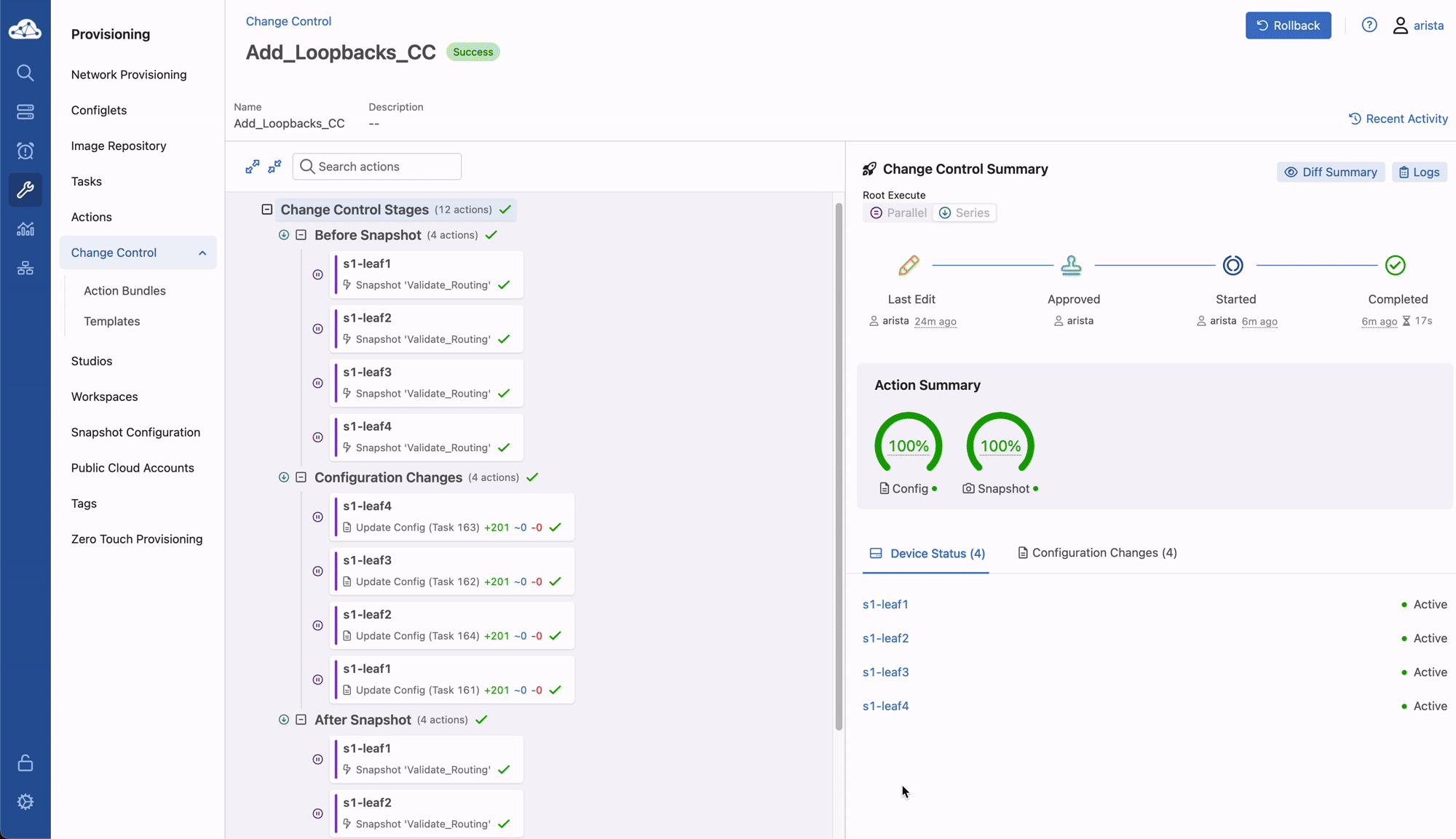Collapse the Change Control Stages tree
The image size is (1456, 839).
point(267,210)
